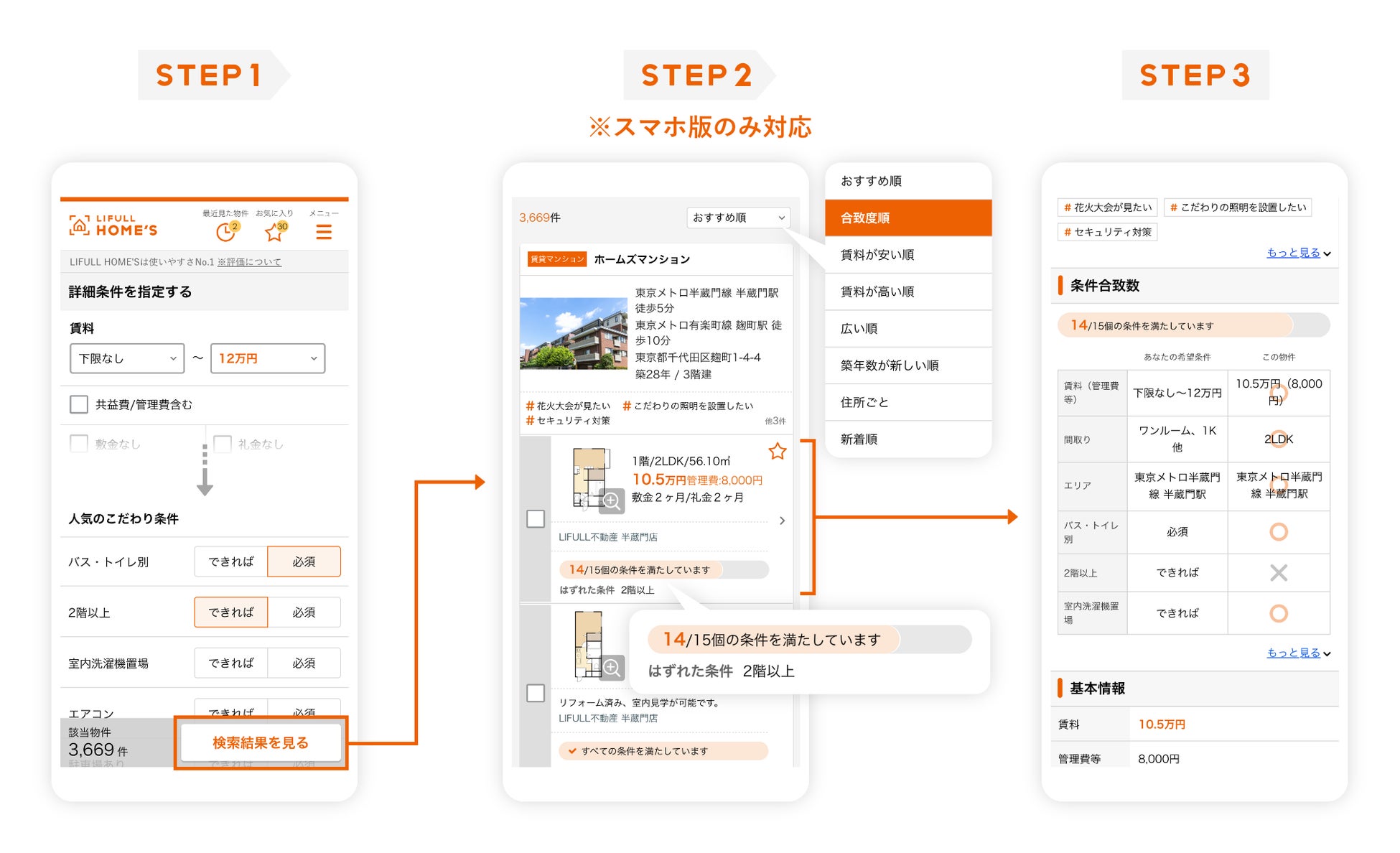Favorite the 10.5万円 listing with star icon
1400x853 pixels.
(777, 452)
